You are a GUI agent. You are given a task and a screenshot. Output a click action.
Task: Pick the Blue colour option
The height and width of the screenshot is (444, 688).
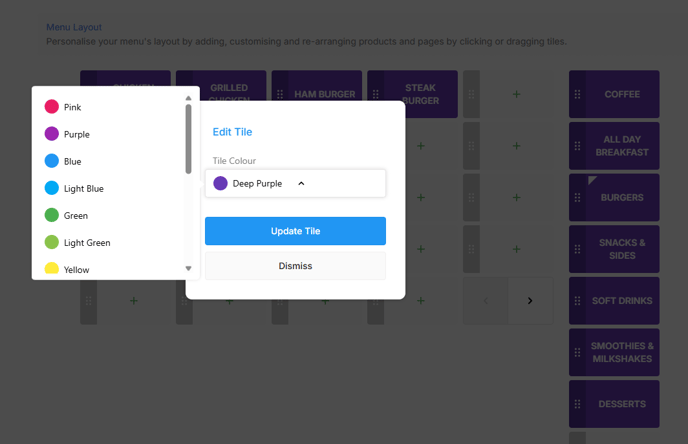point(72,161)
